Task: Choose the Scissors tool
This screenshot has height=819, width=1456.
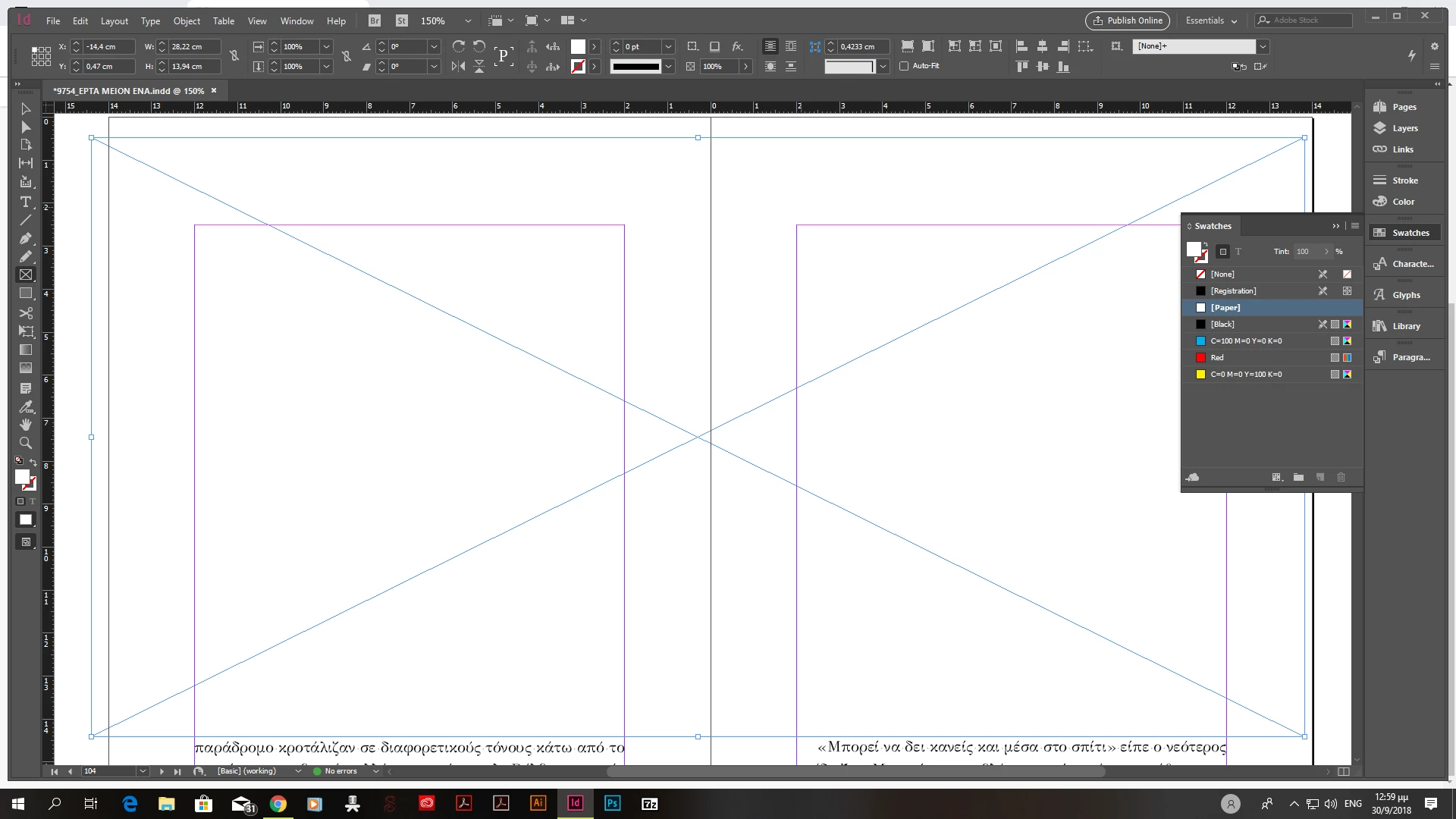Action: point(26,312)
